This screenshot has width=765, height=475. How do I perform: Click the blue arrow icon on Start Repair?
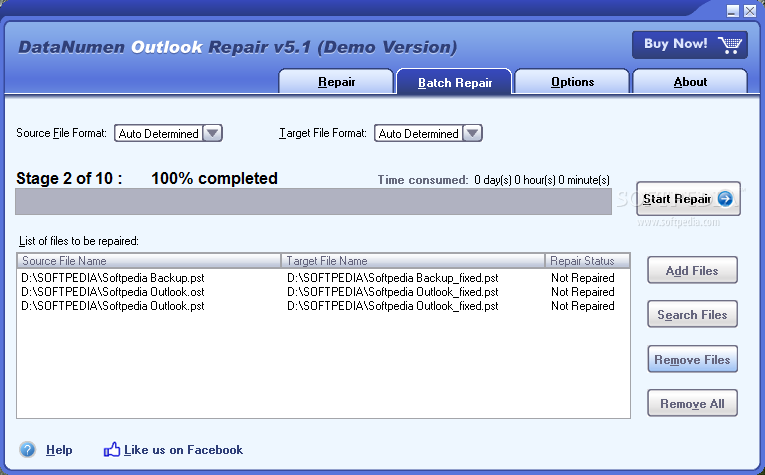click(725, 198)
